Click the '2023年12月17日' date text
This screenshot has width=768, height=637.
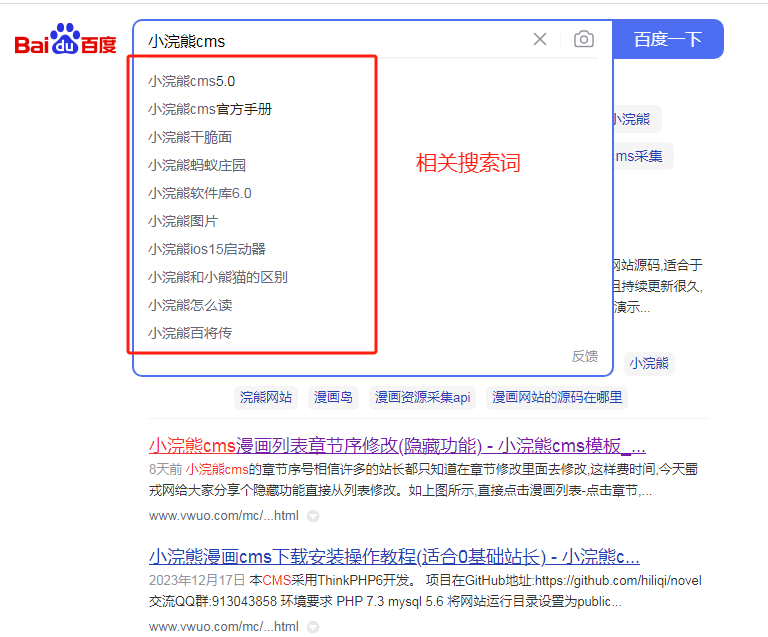(x=197, y=580)
